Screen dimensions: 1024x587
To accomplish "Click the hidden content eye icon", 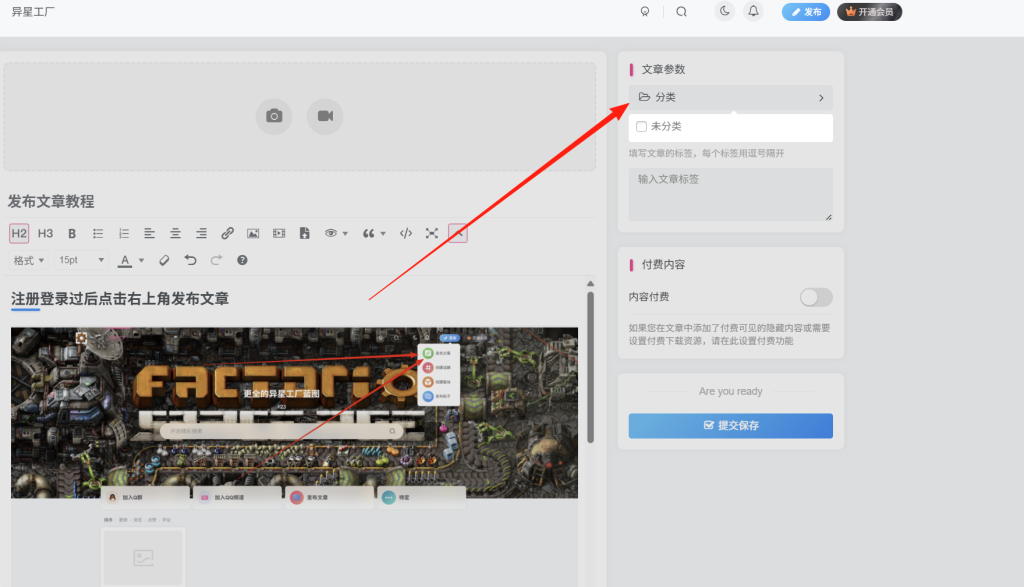I will 331,233.
